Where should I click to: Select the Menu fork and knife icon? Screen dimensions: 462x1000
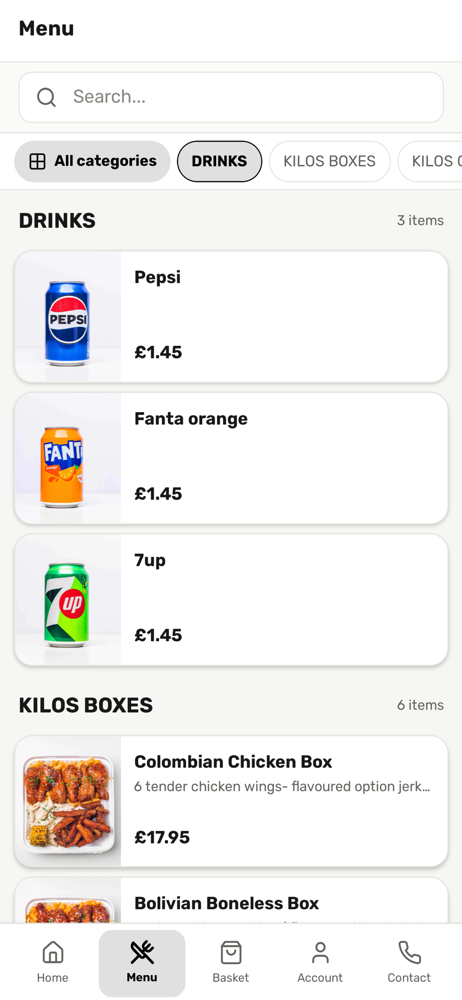[x=142, y=953]
